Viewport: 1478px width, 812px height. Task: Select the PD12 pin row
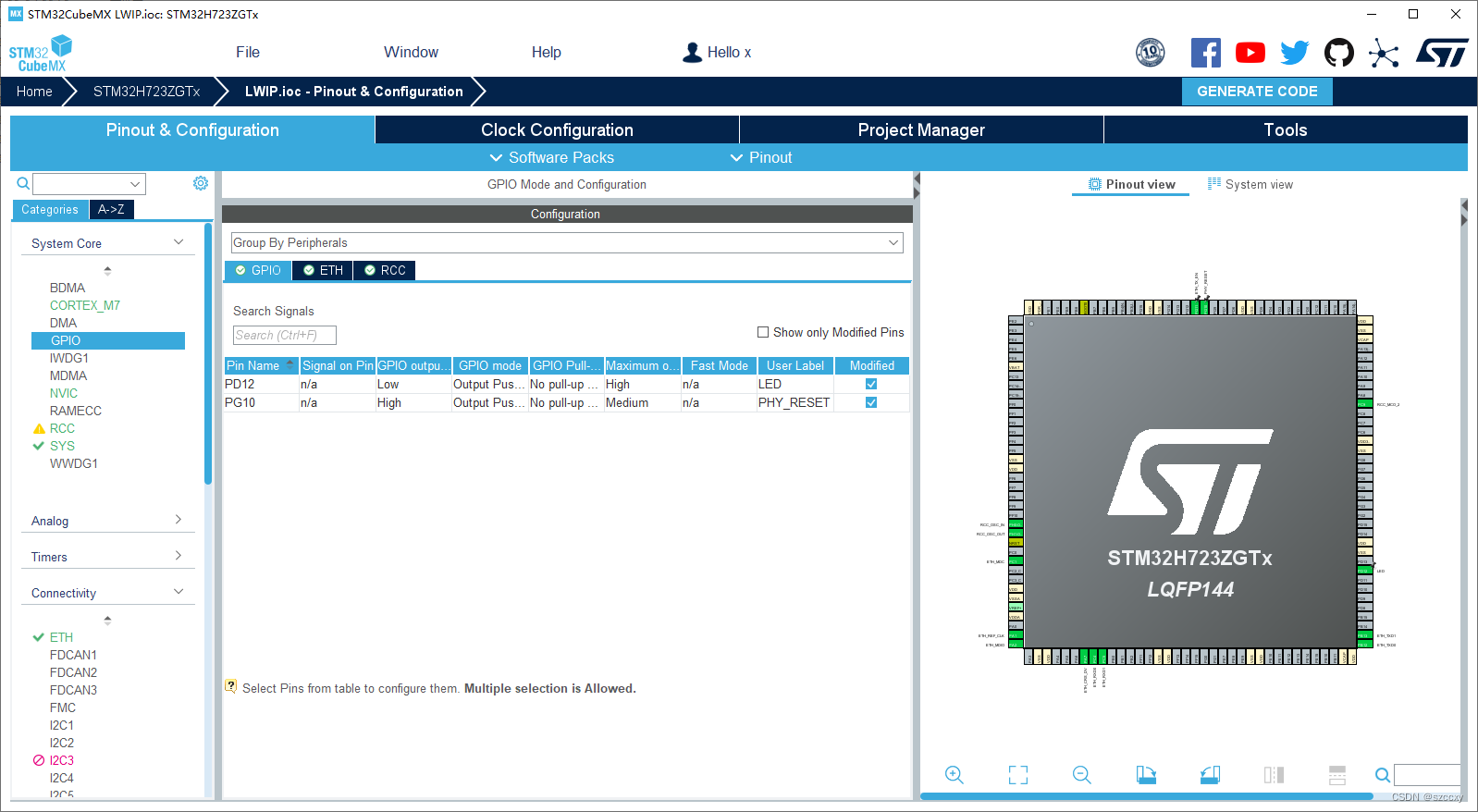click(x=567, y=384)
